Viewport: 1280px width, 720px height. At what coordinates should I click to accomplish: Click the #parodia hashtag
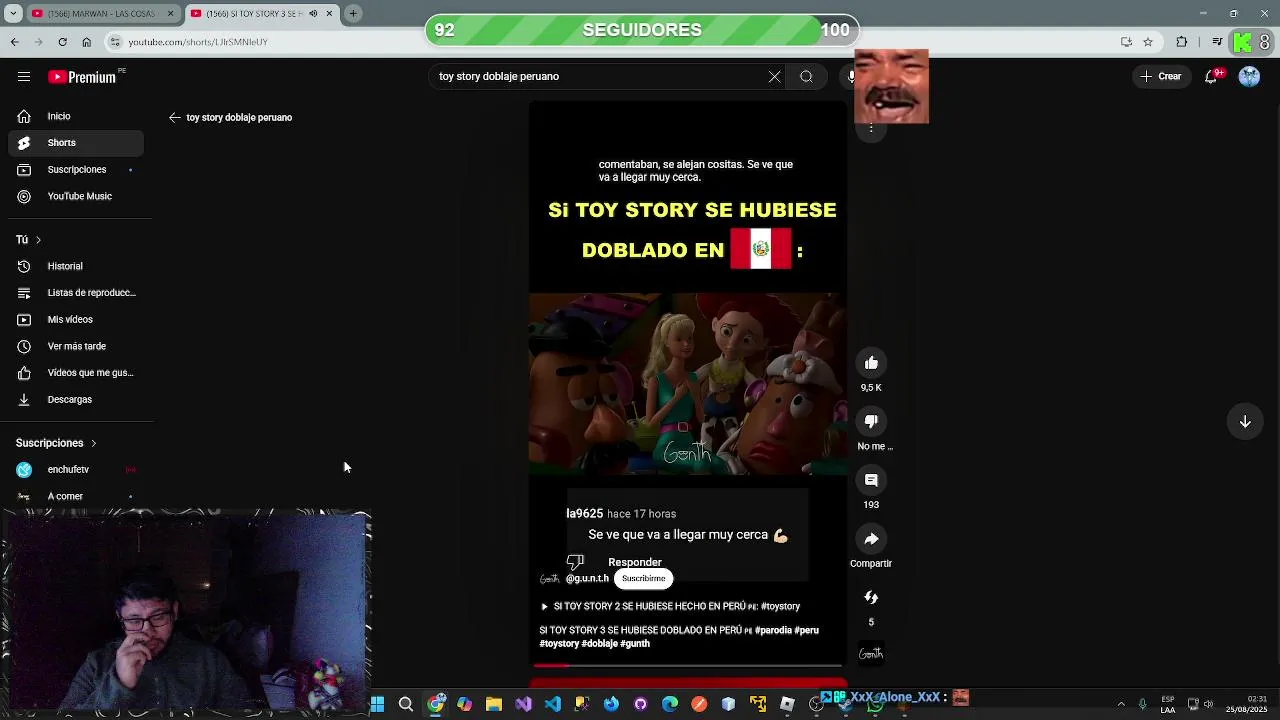coord(773,630)
